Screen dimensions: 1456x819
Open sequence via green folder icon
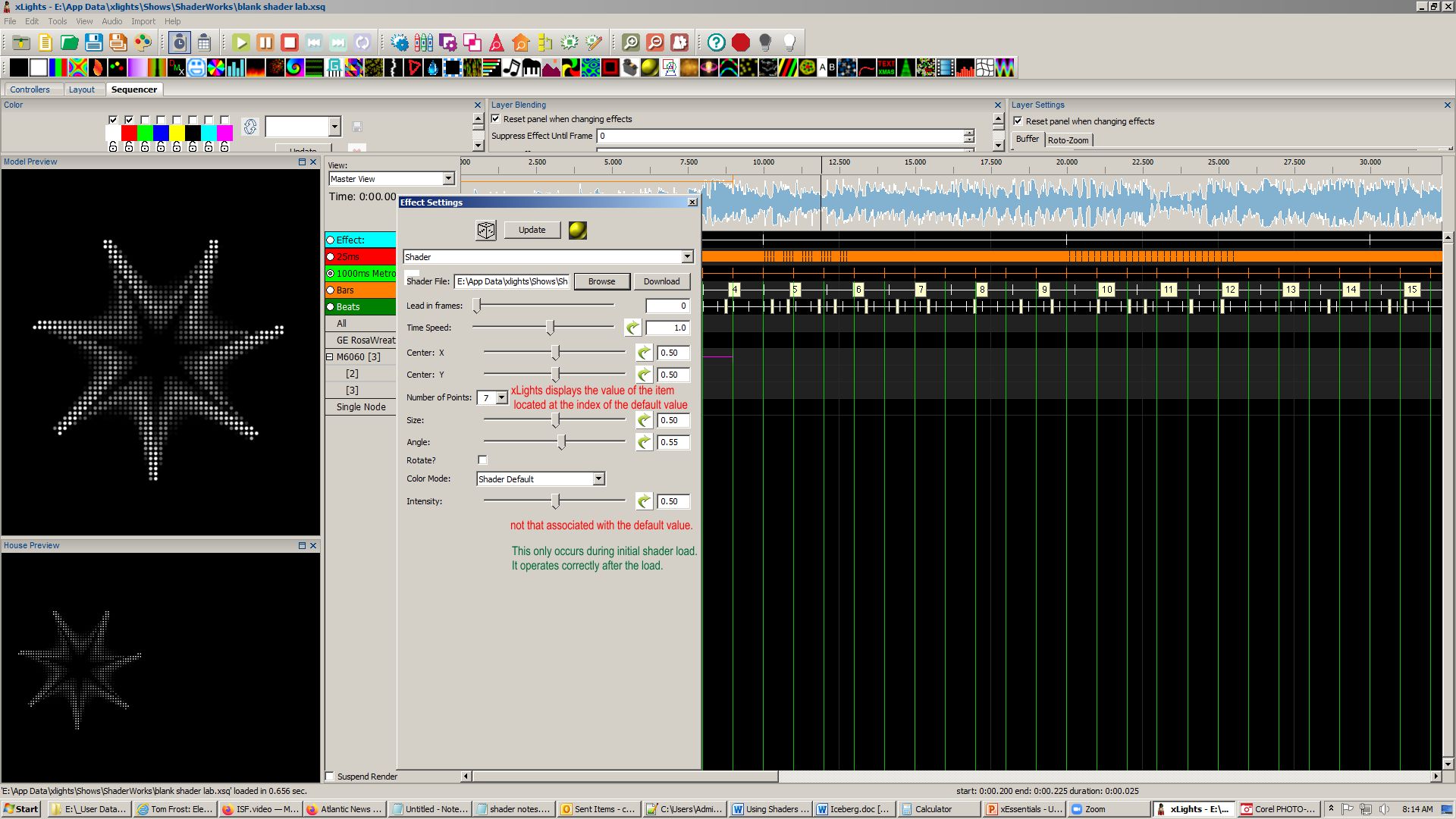pyautogui.click(x=69, y=42)
